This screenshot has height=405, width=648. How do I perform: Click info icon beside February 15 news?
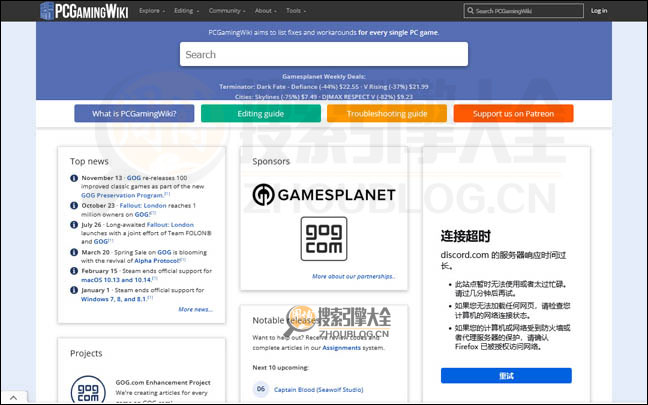pyautogui.click(x=74, y=271)
